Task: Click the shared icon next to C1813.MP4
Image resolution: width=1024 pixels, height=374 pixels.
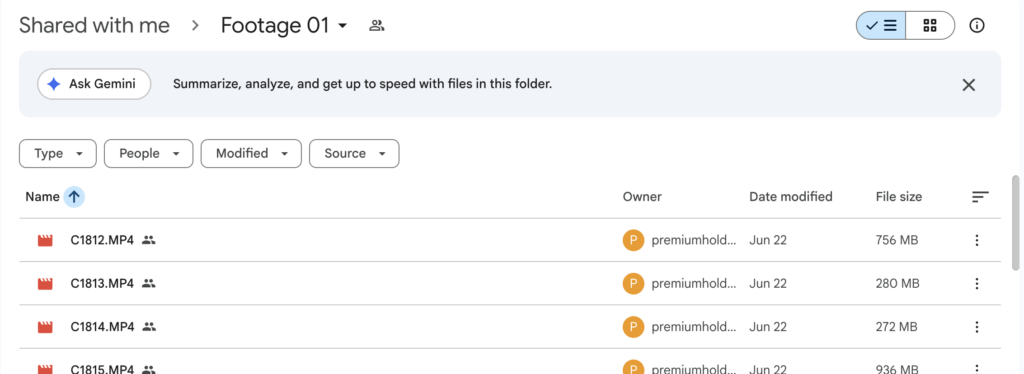Action: coord(149,283)
